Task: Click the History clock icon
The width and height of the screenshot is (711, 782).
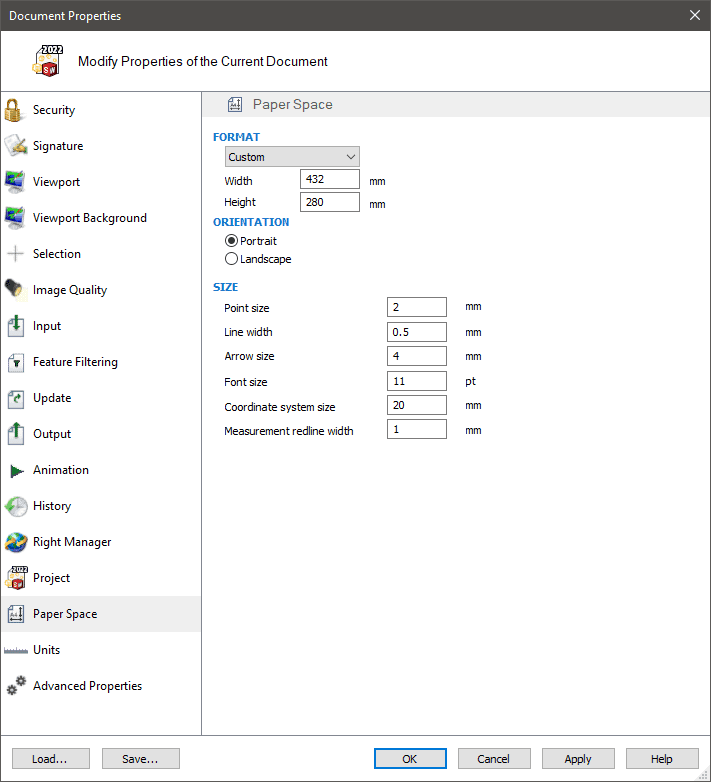Action: [x=16, y=506]
